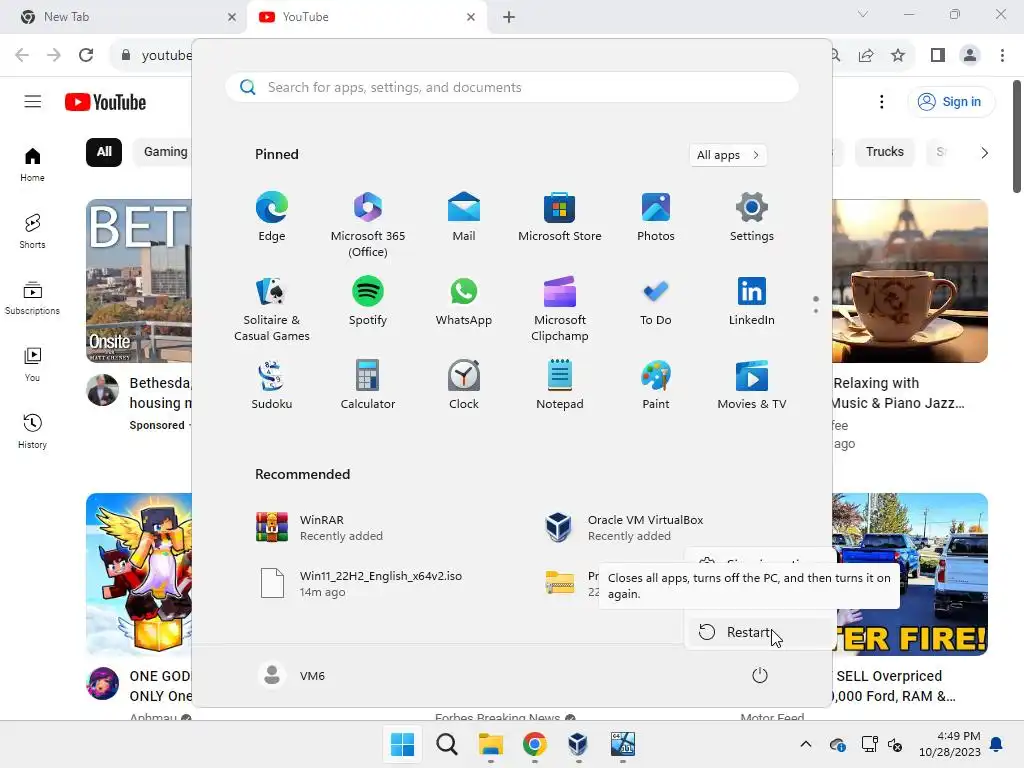Open the Mail app
This screenshot has width=1024, height=768.
pyautogui.click(x=464, y=217)
